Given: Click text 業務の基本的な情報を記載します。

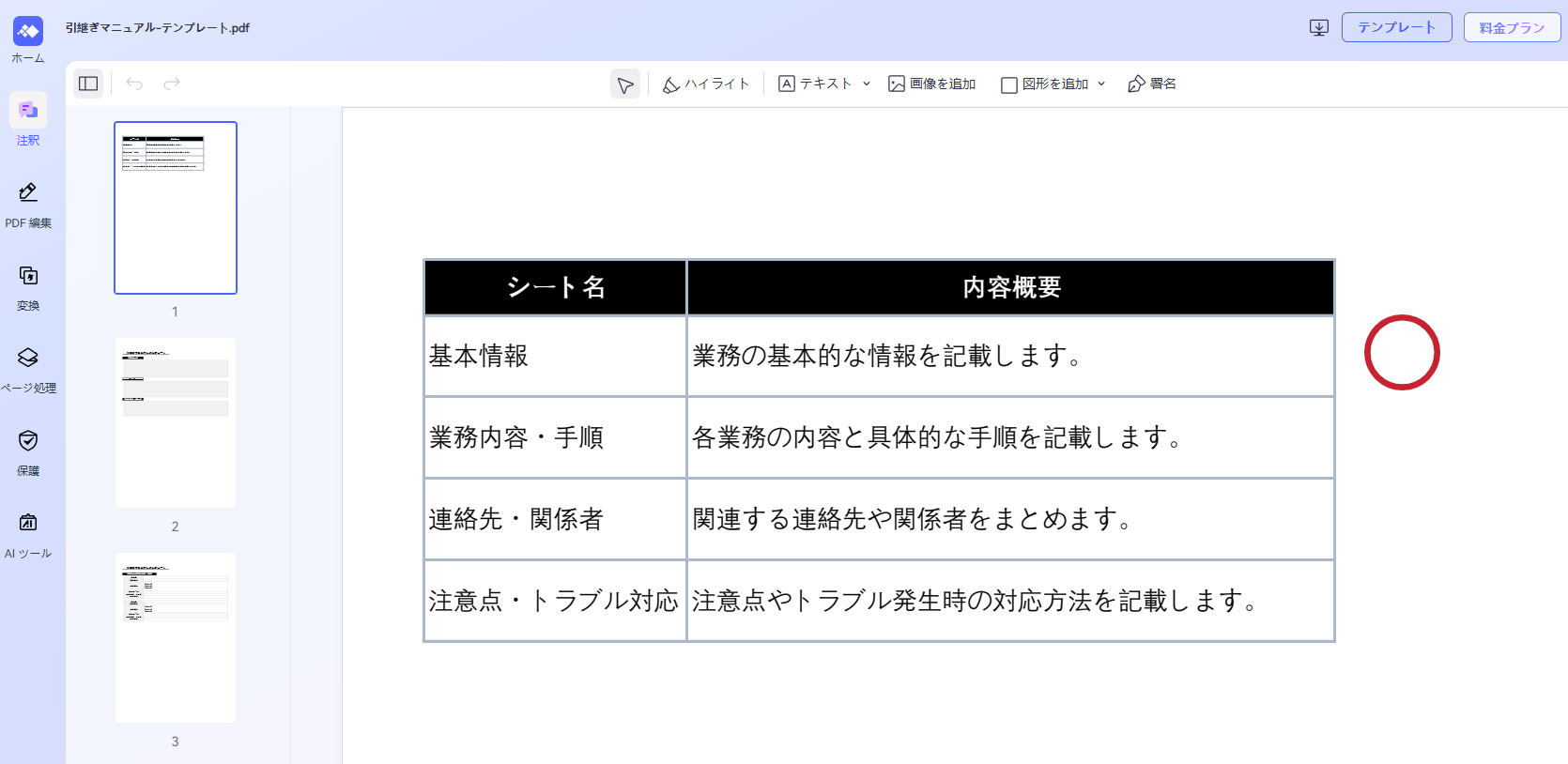Looking at the screenshot, I should tap(888, 356).
